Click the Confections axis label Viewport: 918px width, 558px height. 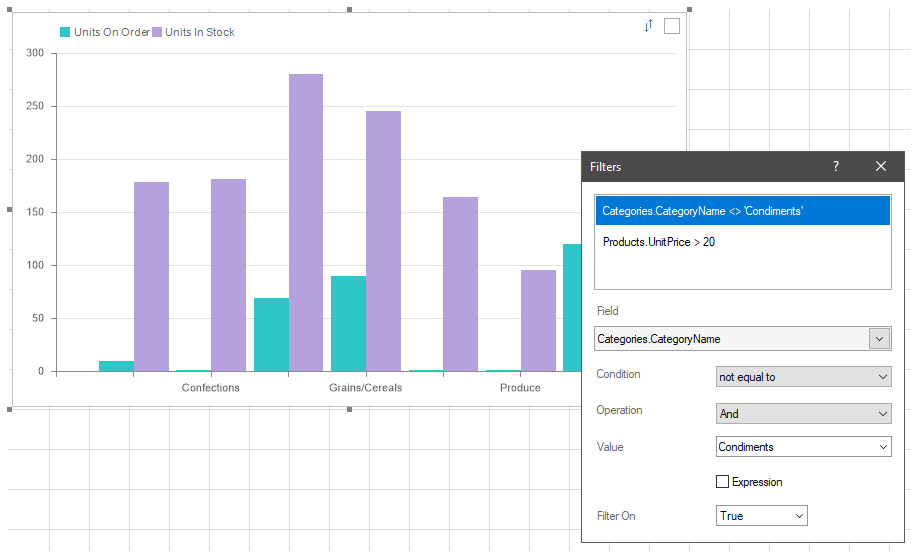coord(210,388)
